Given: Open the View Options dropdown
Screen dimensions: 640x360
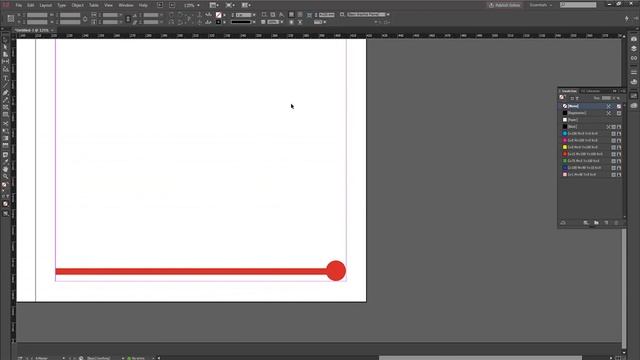Looking at the screenshot, I should [x=214, y=5].
